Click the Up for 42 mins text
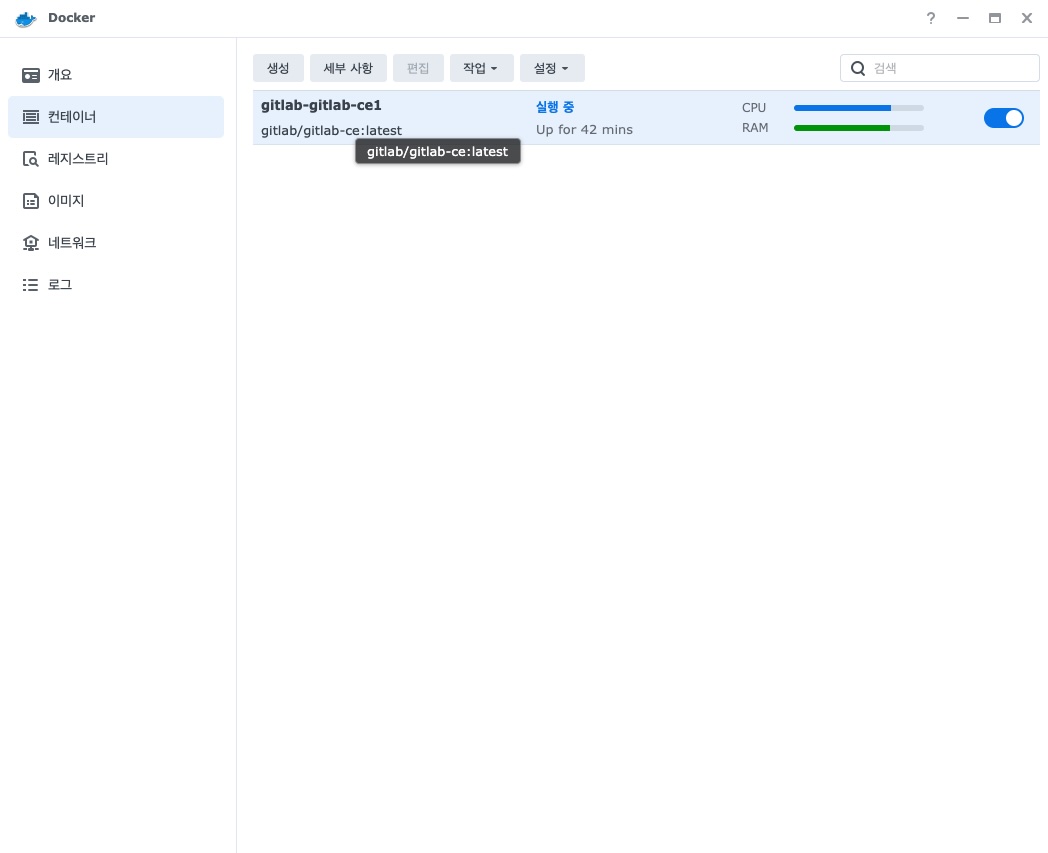 [584, 130]
